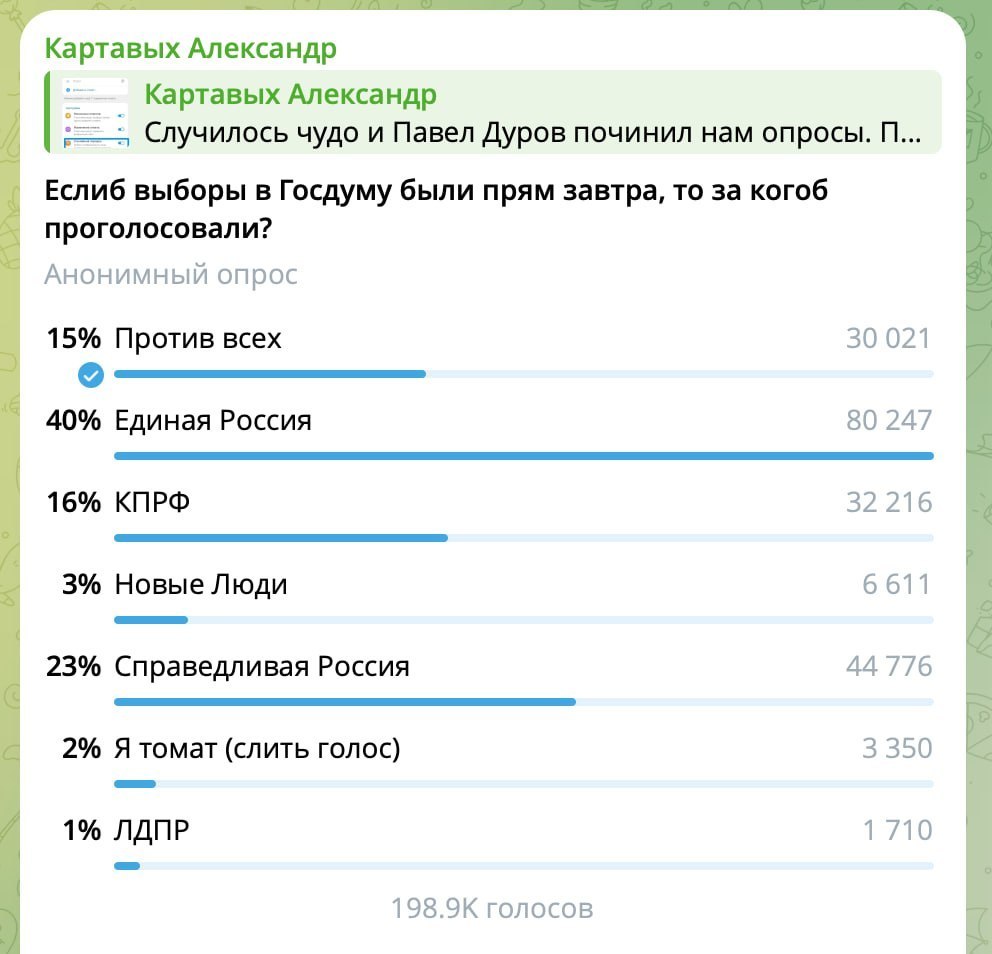The height and width of the screenshot is (954, 992).
Task: Pick the Я томат (слить голос) option
Action: click(257, 748)
